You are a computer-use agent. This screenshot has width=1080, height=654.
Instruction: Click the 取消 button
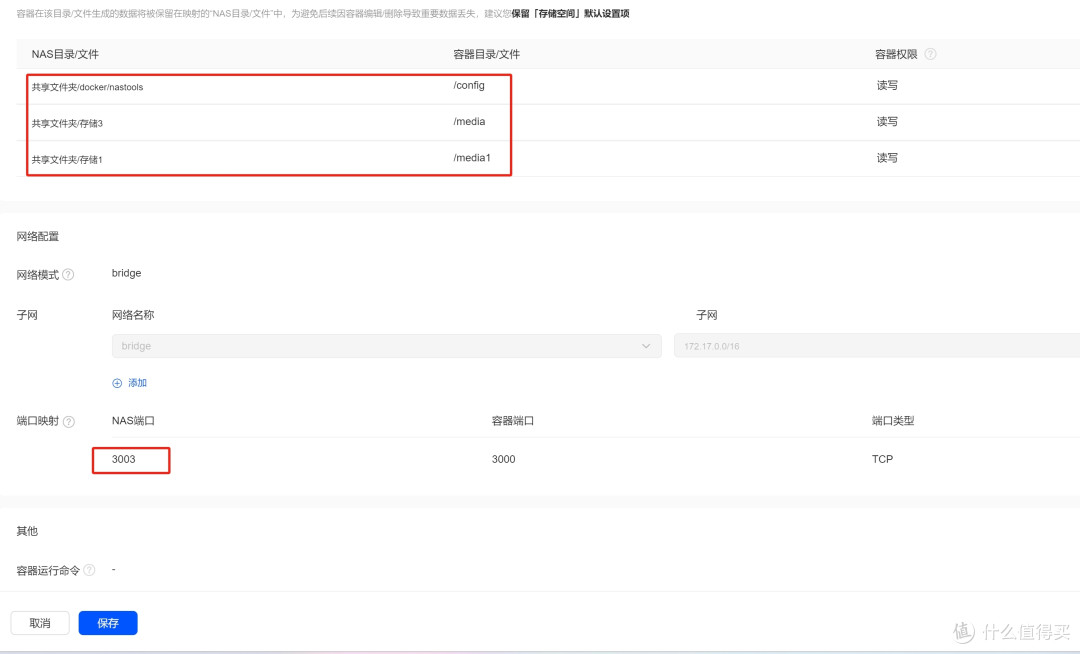(40, 623)
